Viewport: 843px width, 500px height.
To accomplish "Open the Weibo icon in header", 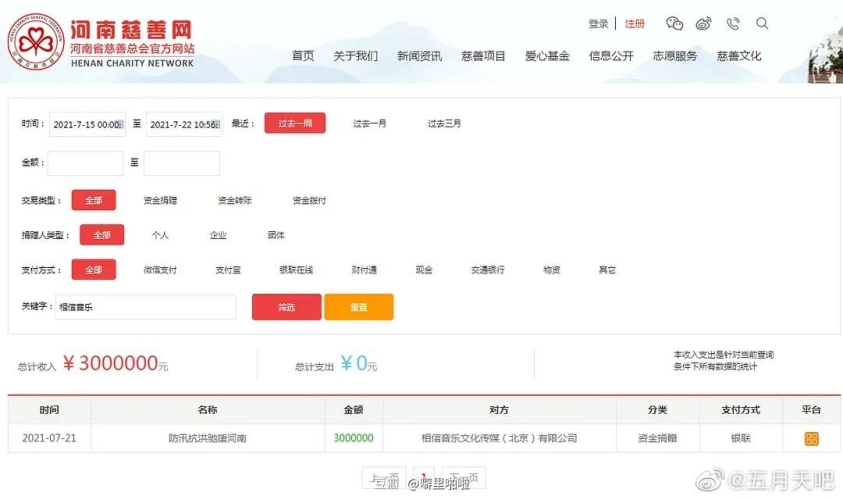I will (703, 23).
